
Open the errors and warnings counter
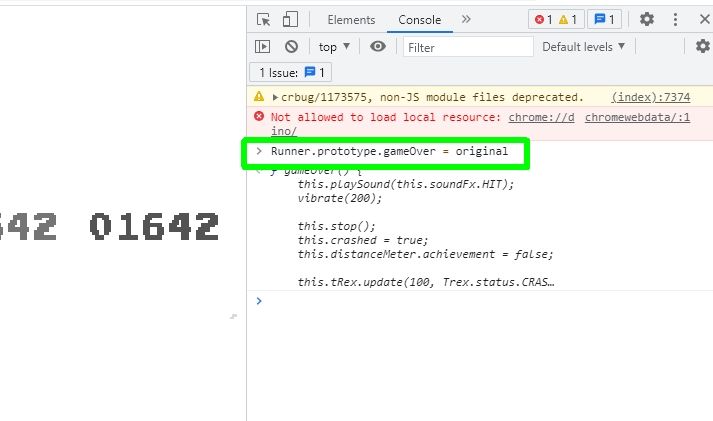[x=556, y=20]
